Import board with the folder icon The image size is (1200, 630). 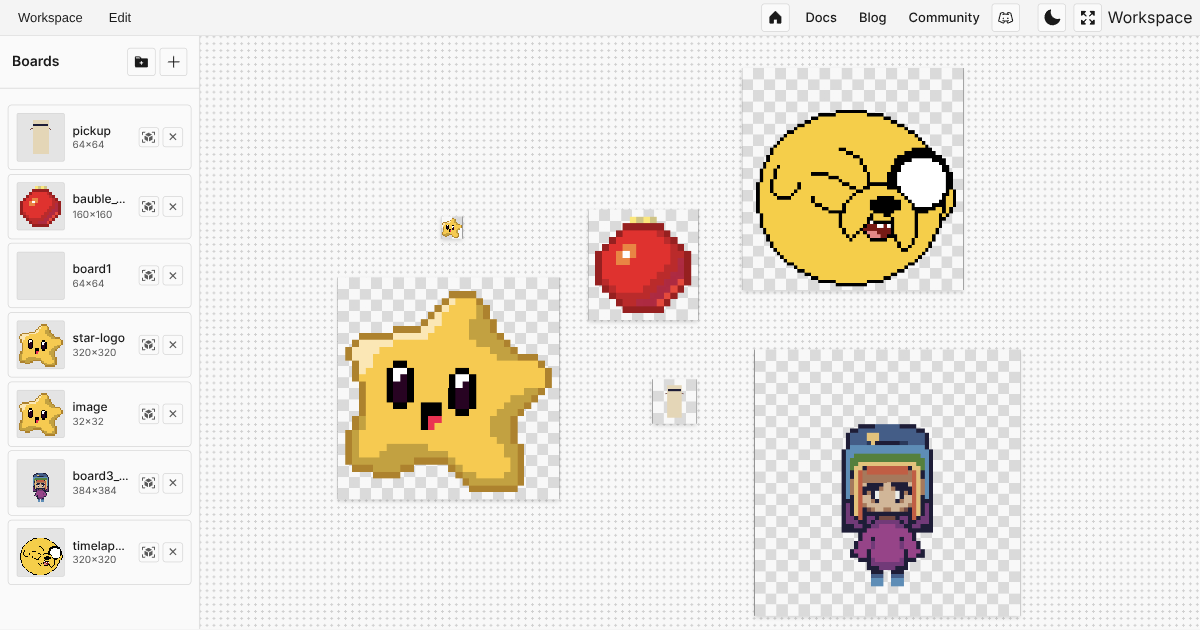click(141, 62)
